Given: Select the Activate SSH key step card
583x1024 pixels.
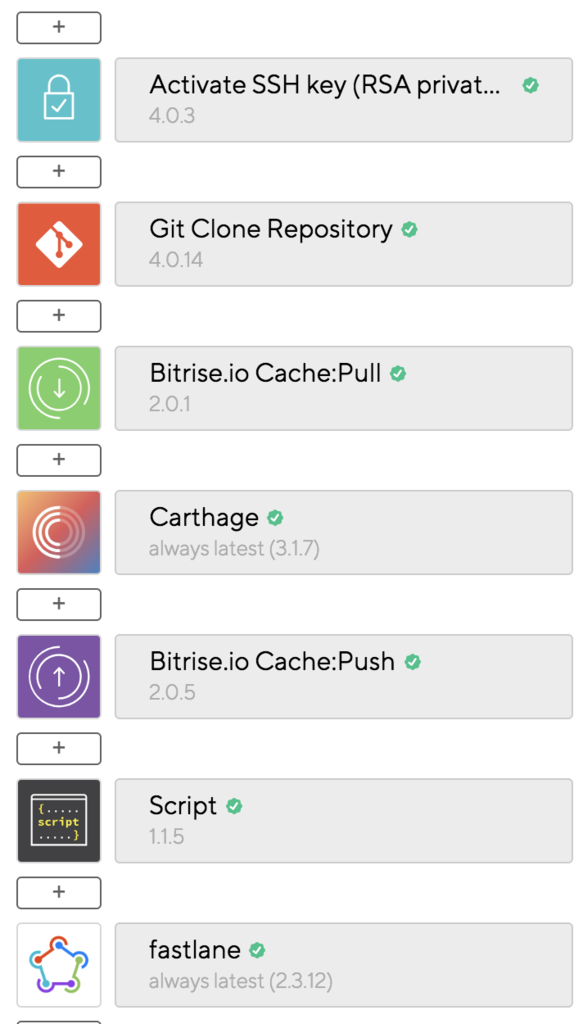Looking at the screenshot, I should [x=344, y=100].
